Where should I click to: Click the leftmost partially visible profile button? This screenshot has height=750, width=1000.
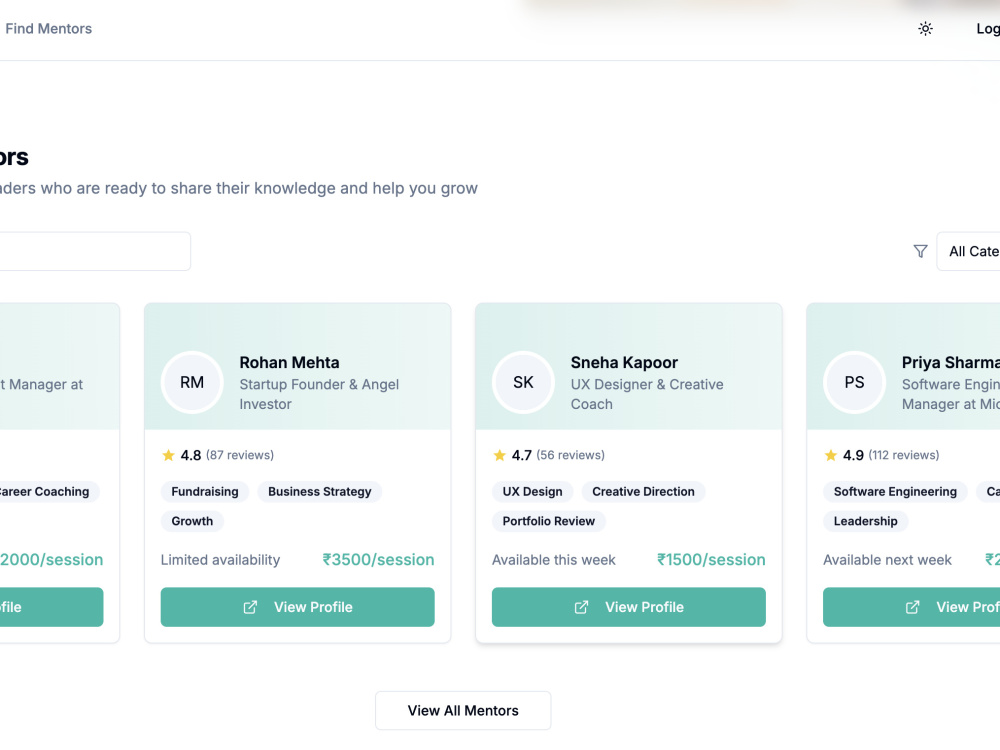pos(52,607)
